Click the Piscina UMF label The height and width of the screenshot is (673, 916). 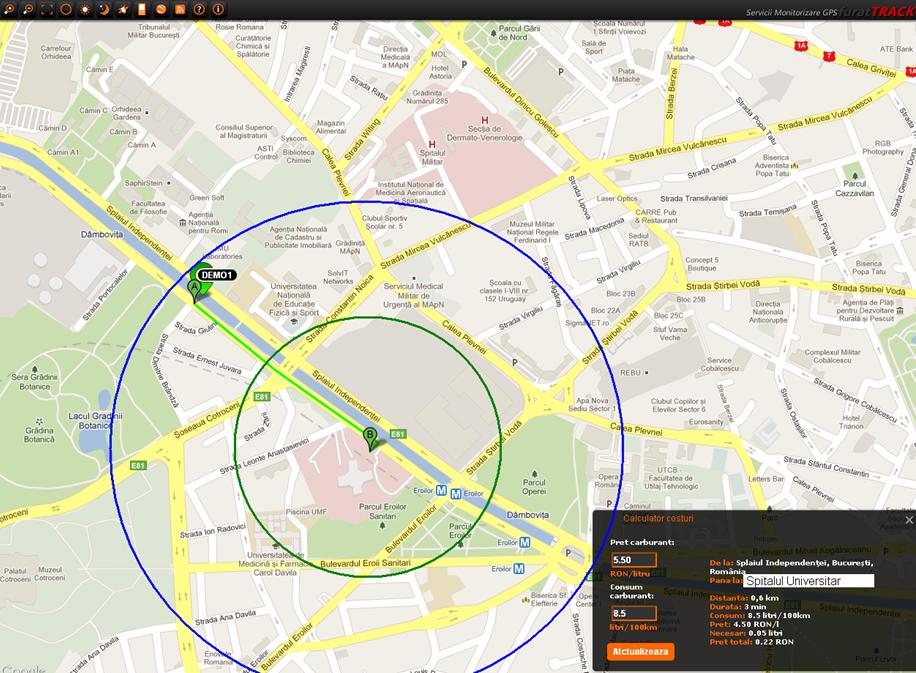point(306,512)
